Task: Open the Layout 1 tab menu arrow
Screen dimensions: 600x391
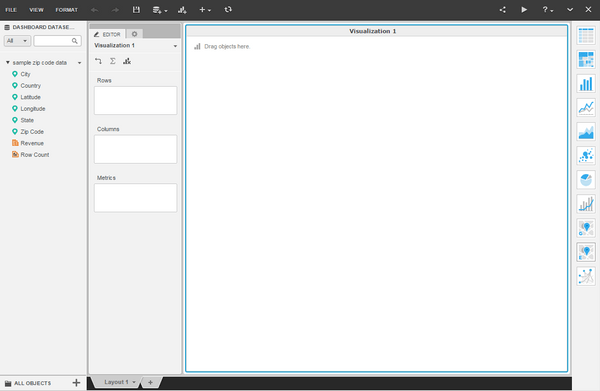Action: pos(134,382)
